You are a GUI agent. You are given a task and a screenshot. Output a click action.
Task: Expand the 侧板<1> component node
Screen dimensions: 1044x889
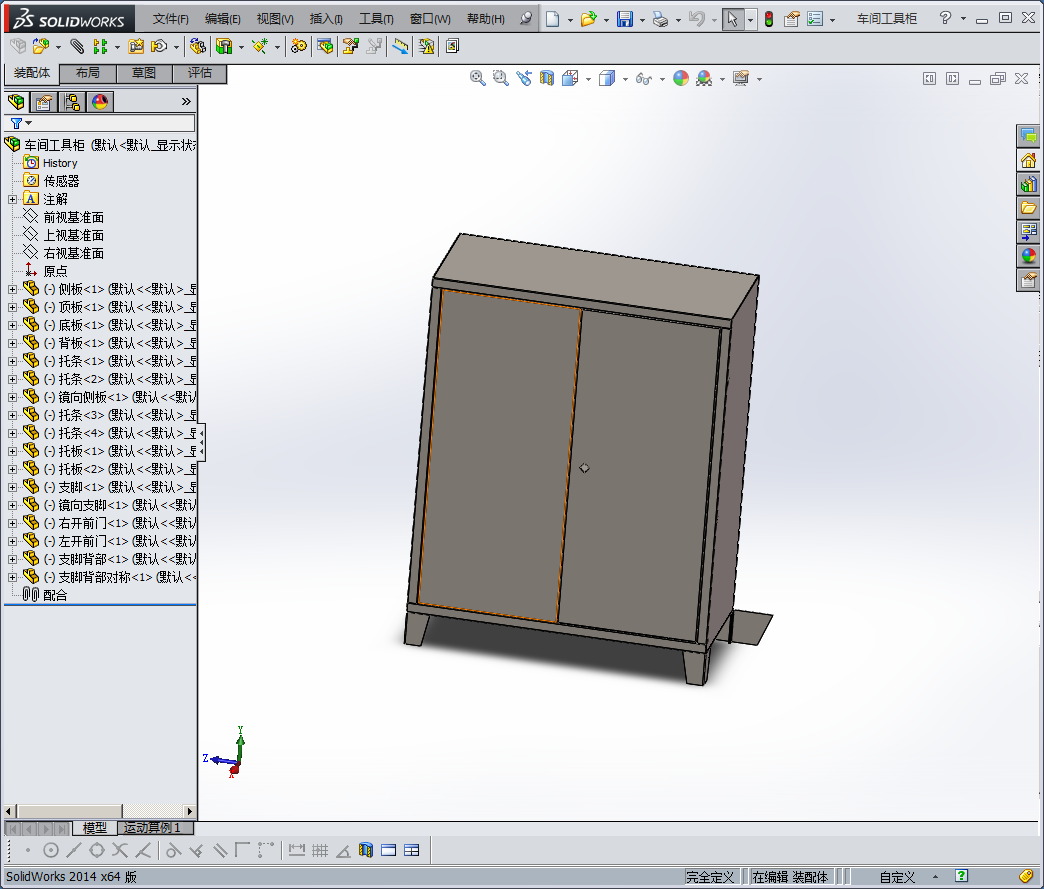[x=13, y=289]
